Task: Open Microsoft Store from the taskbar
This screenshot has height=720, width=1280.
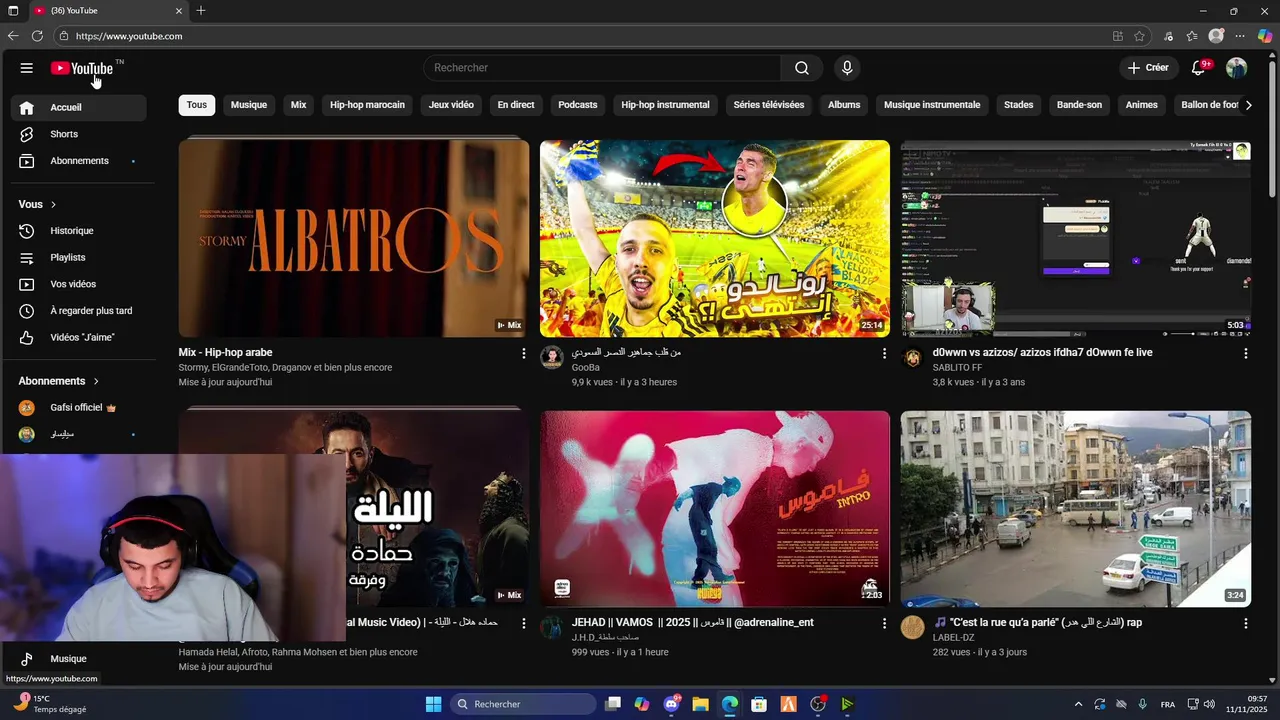Action: (x=759, y=704)
